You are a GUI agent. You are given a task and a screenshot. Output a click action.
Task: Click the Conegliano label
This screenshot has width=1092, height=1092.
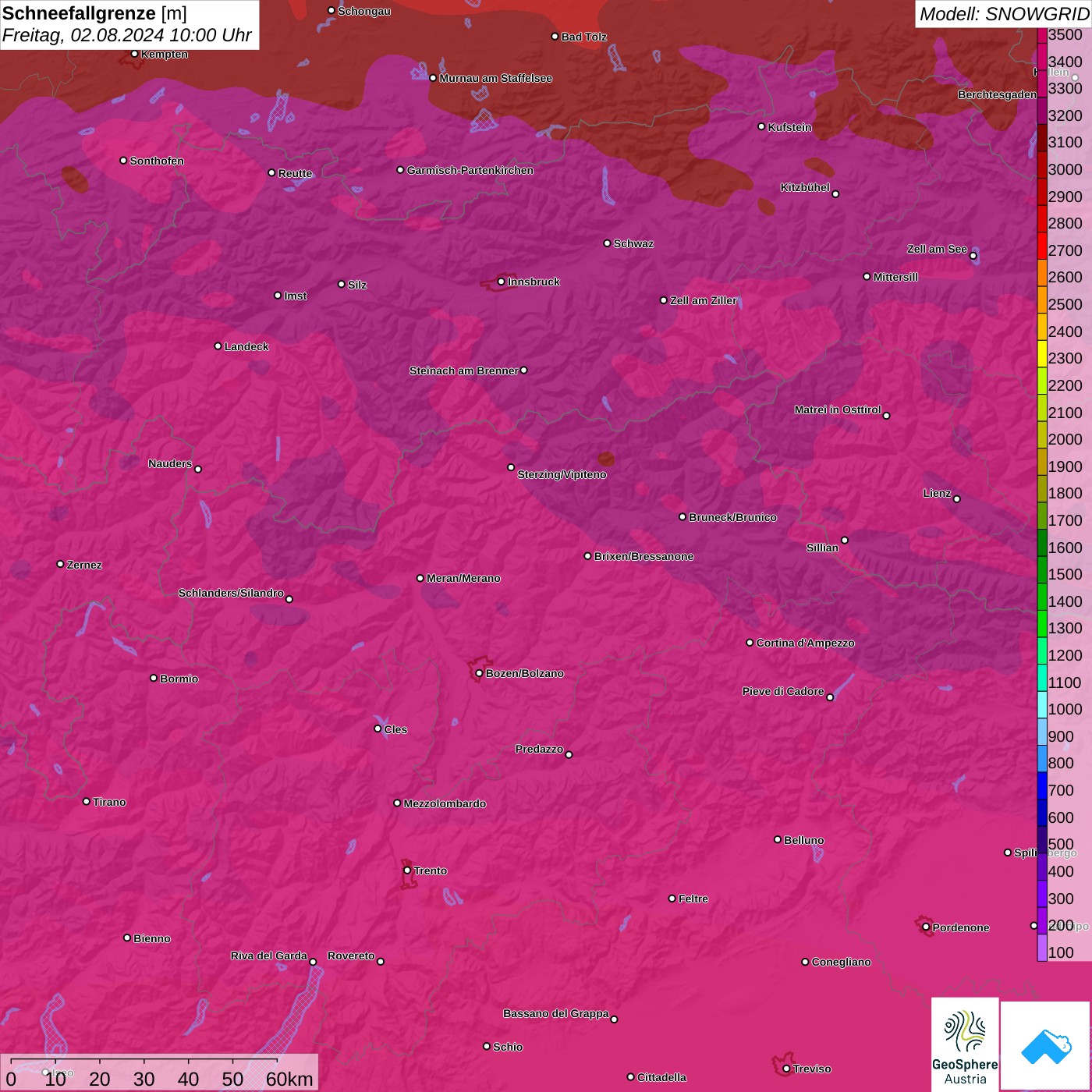point(841,962)
